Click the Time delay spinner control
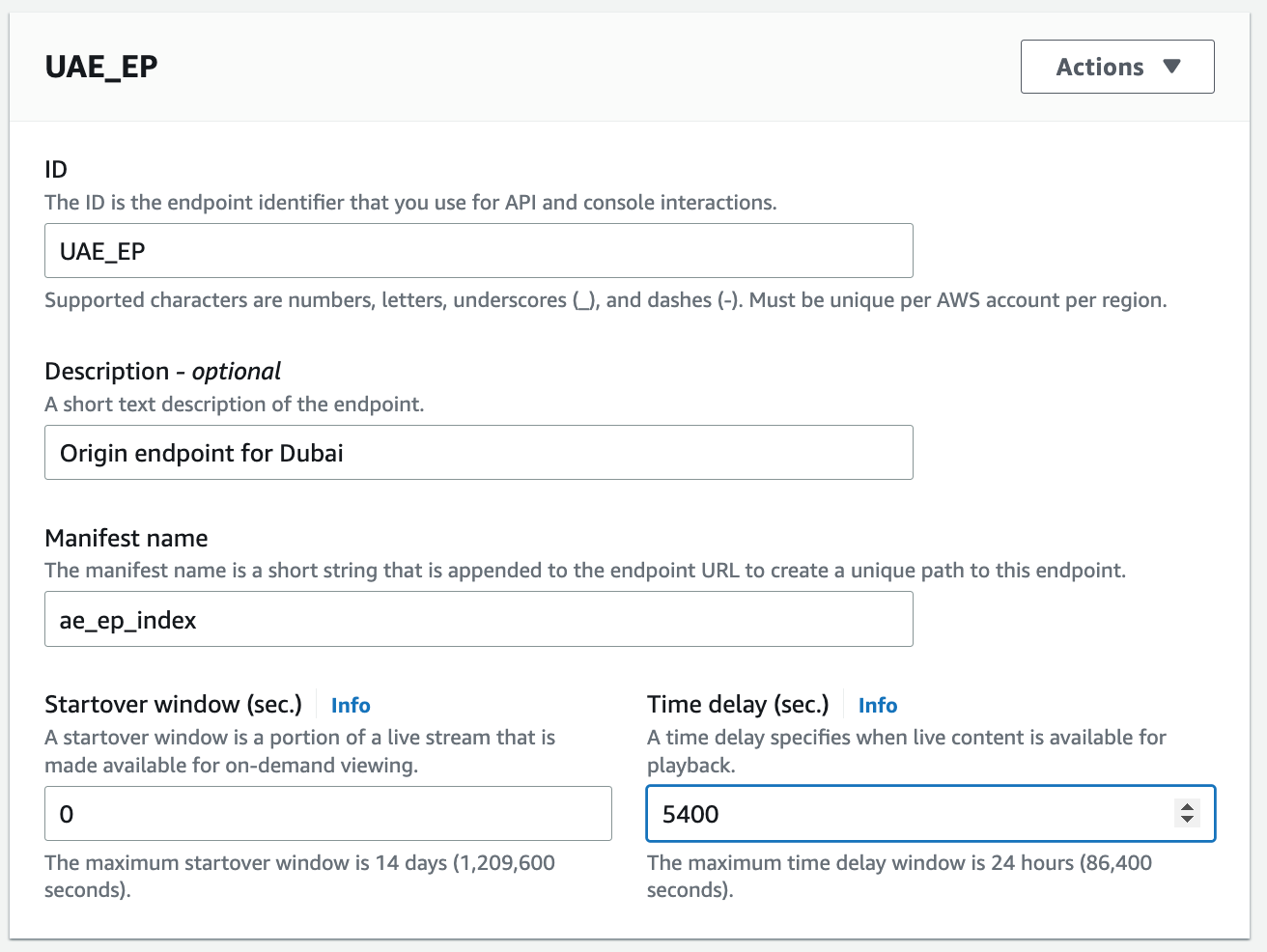 (1186, 814)
